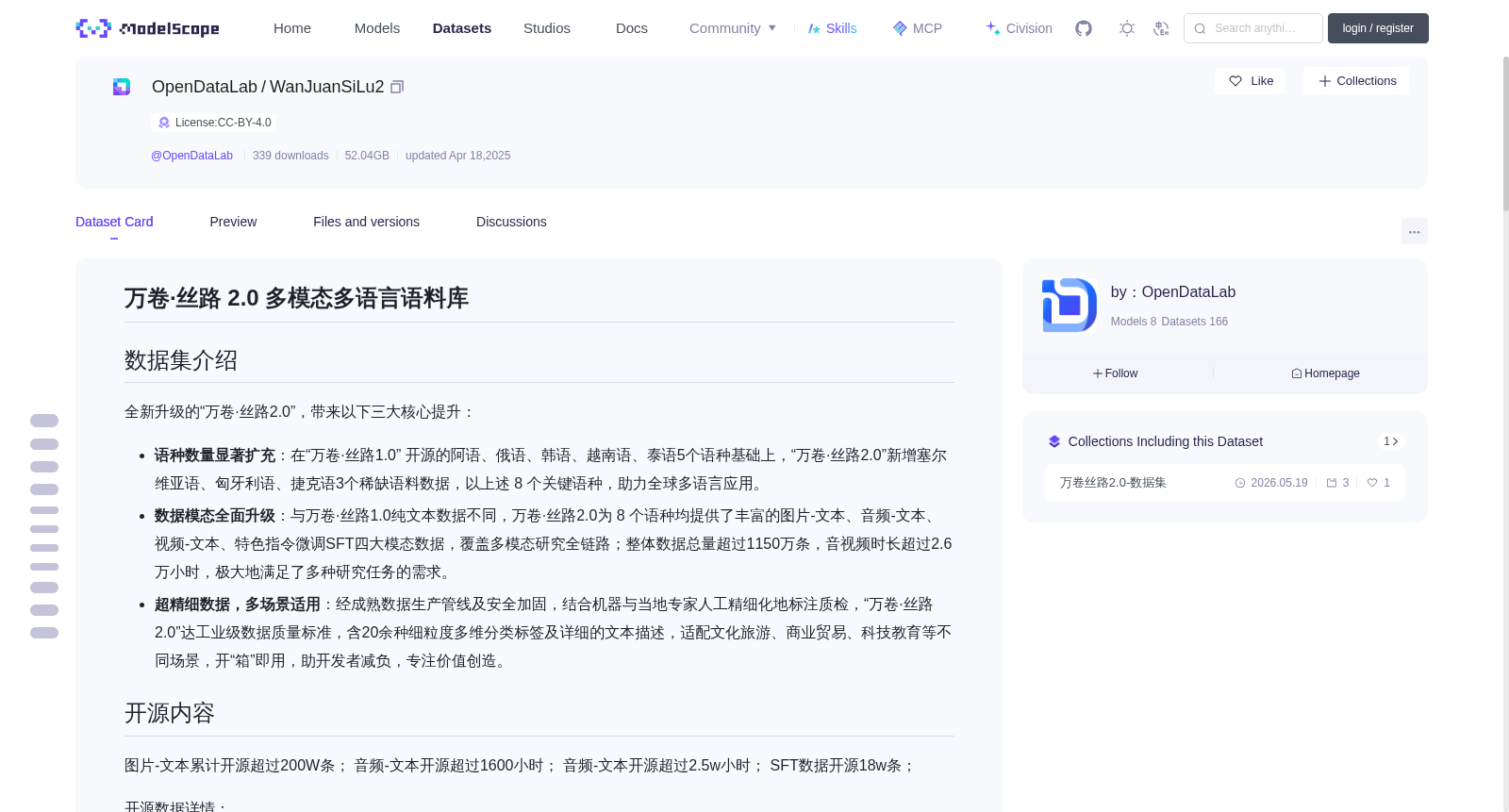The width and height of the screenshot is (1509, 812).
Task: Open the GitHub icon link
Action: click(1084, 28)
